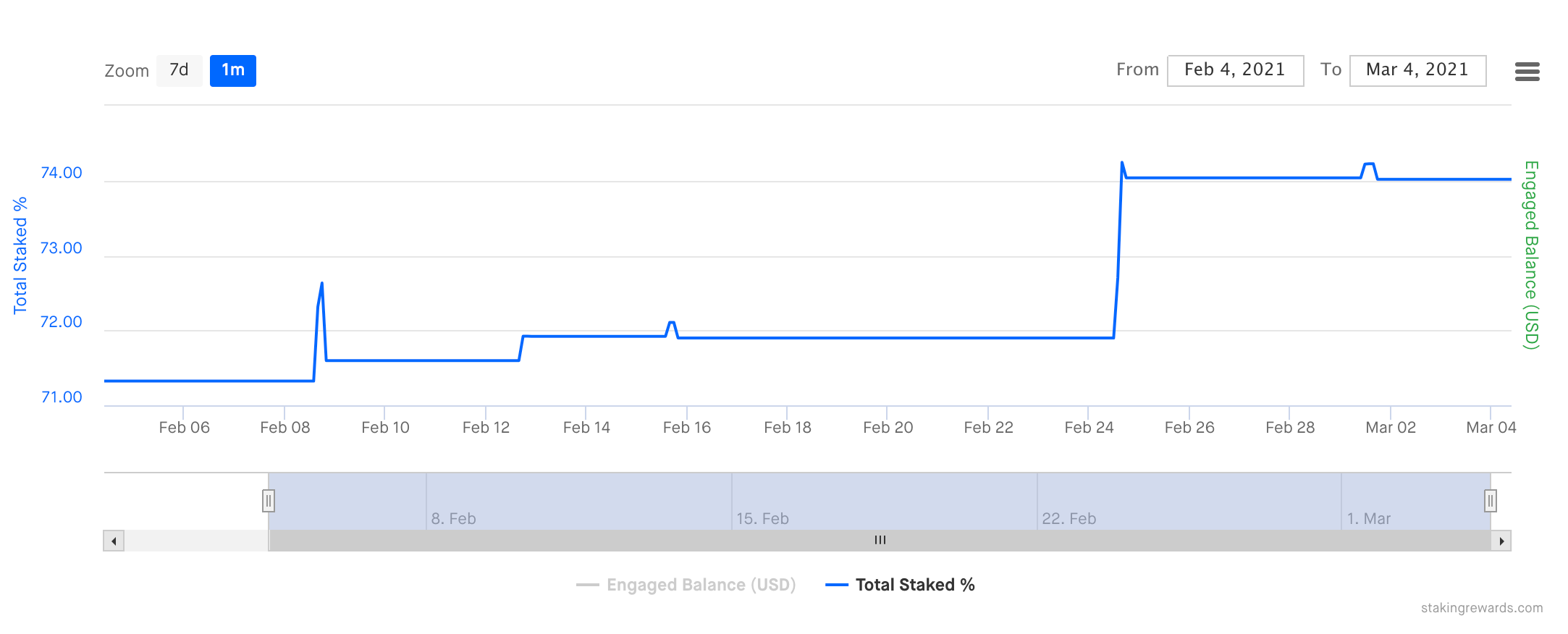This screenshot has height=634, width=1568.
Task: Click the 'Feb 16' axis label
Action: (686, 428)
